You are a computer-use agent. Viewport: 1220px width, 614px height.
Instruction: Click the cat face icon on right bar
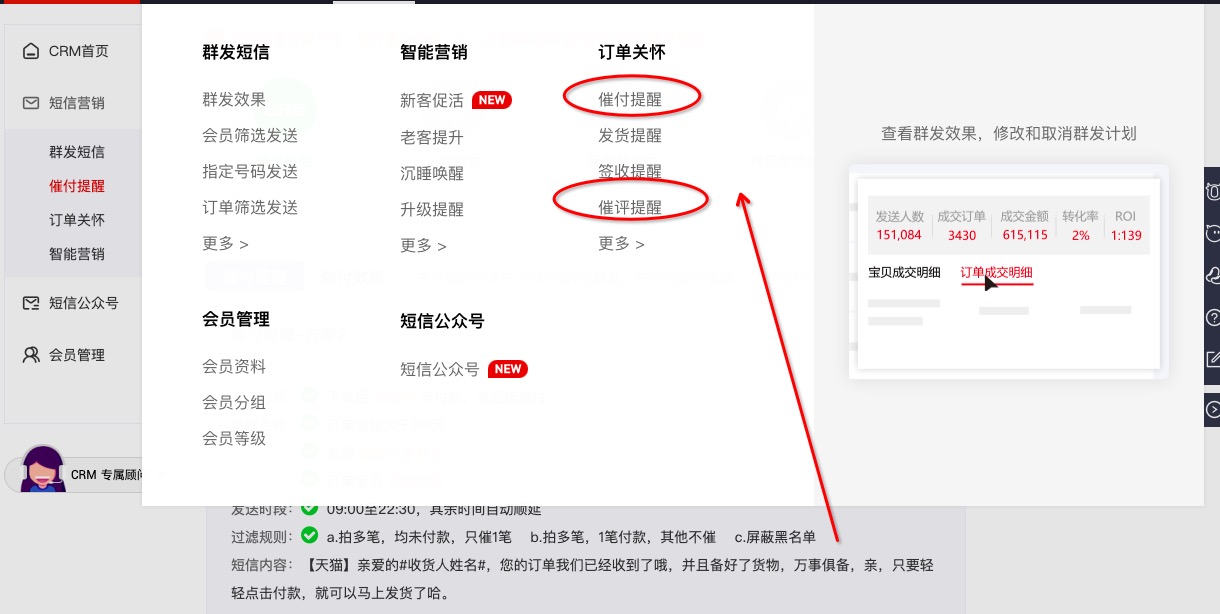1213,232
